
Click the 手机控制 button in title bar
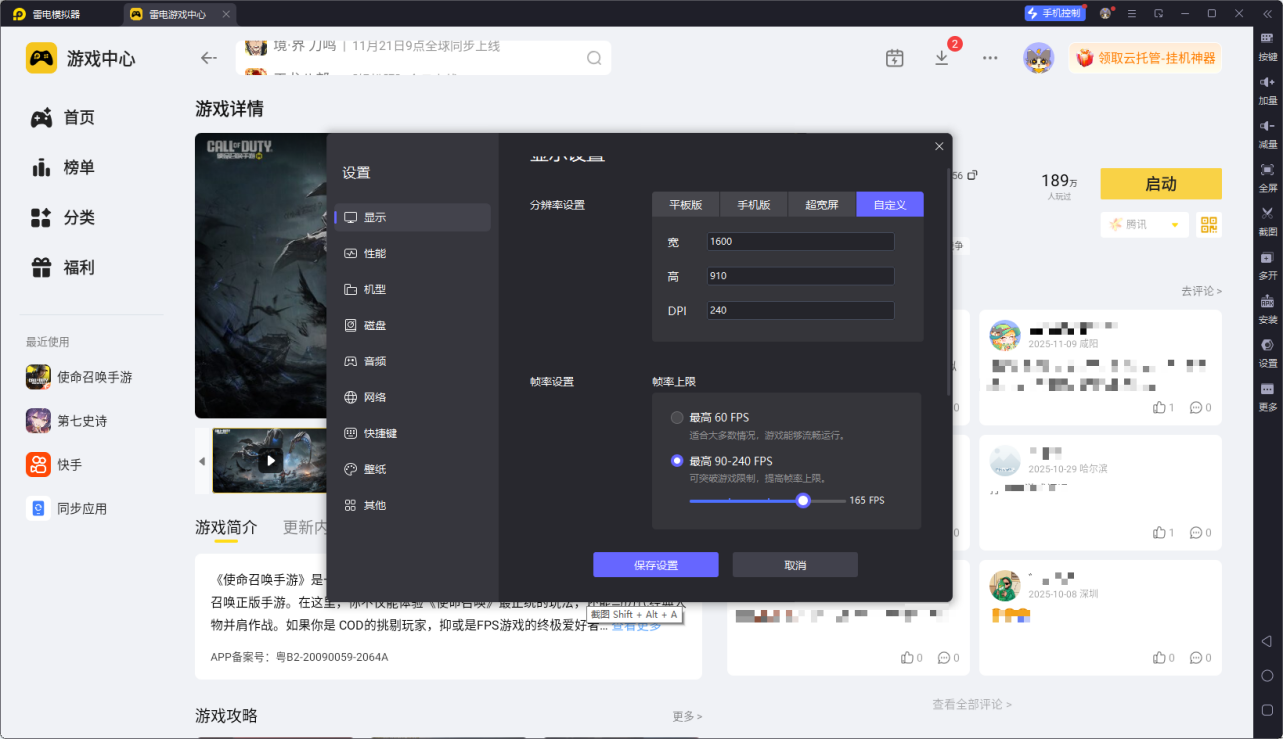click(1055, 14)
